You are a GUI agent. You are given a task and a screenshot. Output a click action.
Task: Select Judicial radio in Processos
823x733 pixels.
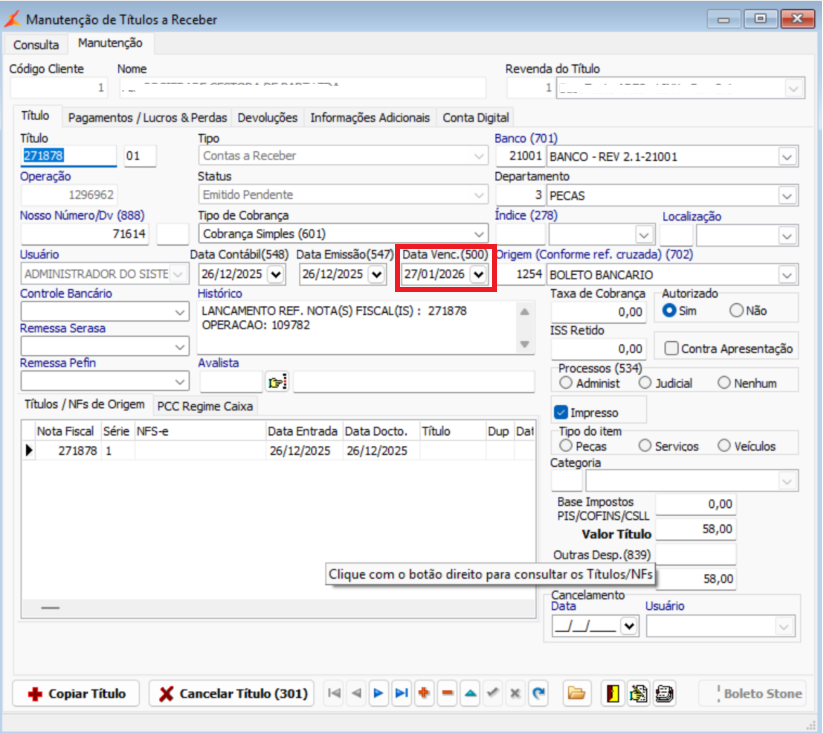(x=645, y=383)
